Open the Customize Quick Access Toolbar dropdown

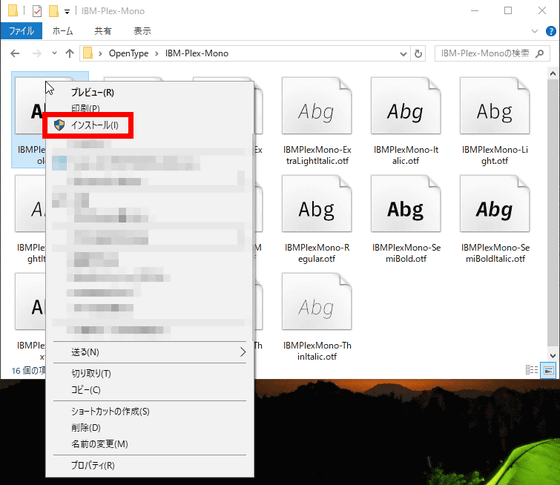(x=67, y=12)
